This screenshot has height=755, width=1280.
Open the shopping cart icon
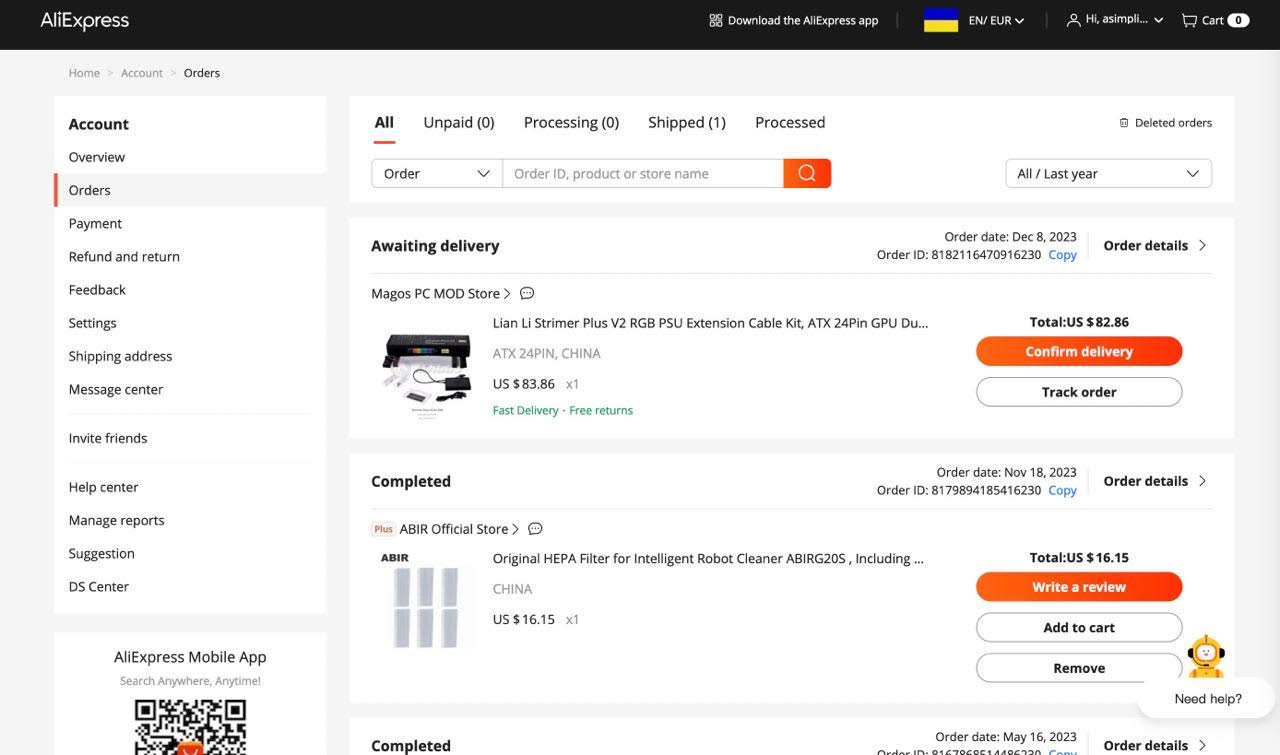pyautogui.click(x=1189, y=20)
